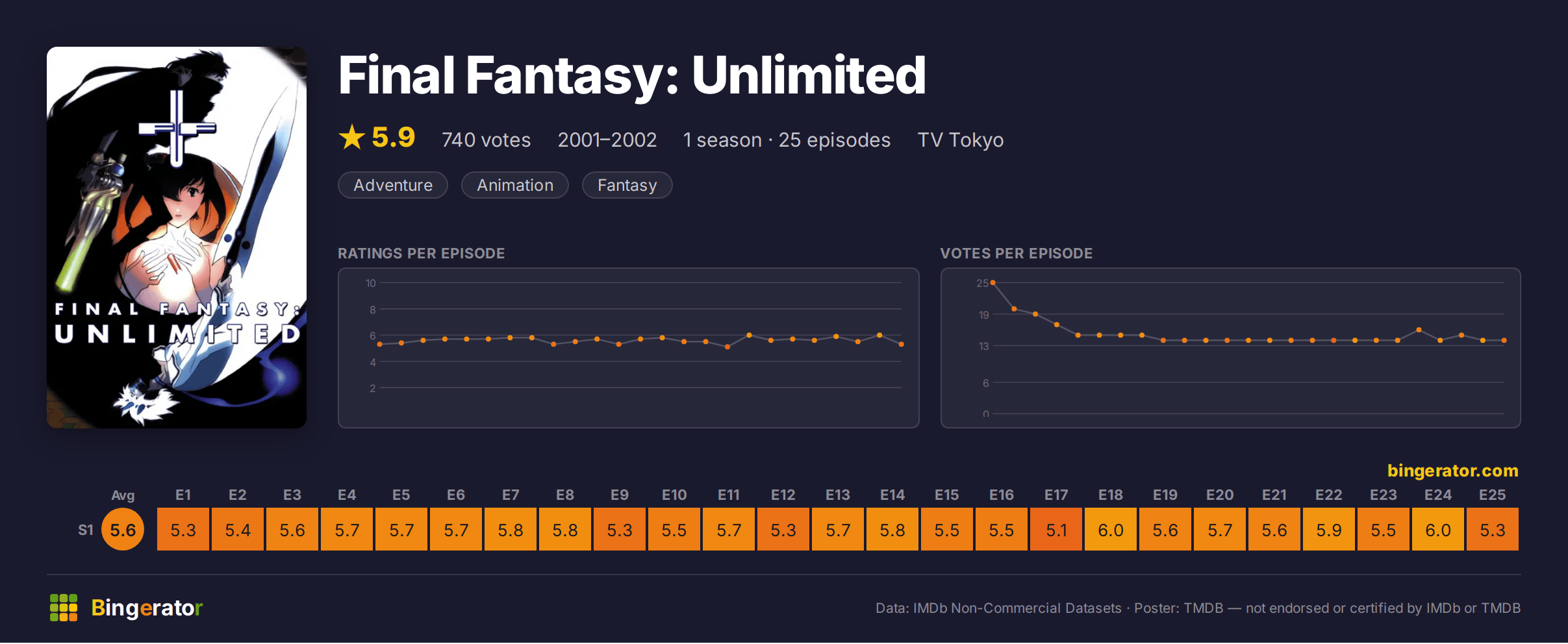Click the E25 rating cell 5.3
The width and height of the screenshot is (1568, 644).
click(x=1493, y=530)
